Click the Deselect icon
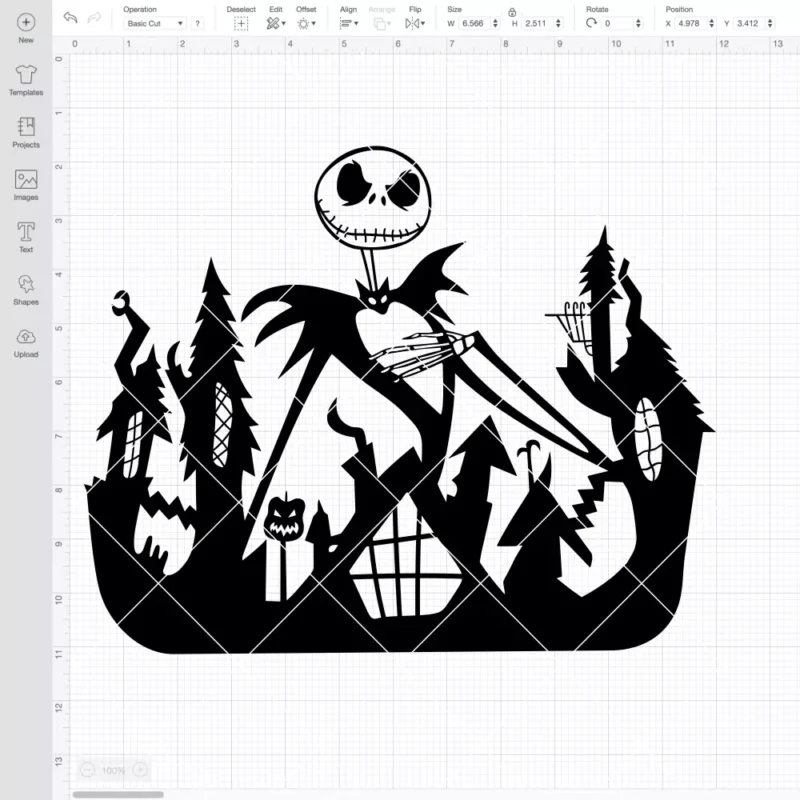 pos(241,23)
